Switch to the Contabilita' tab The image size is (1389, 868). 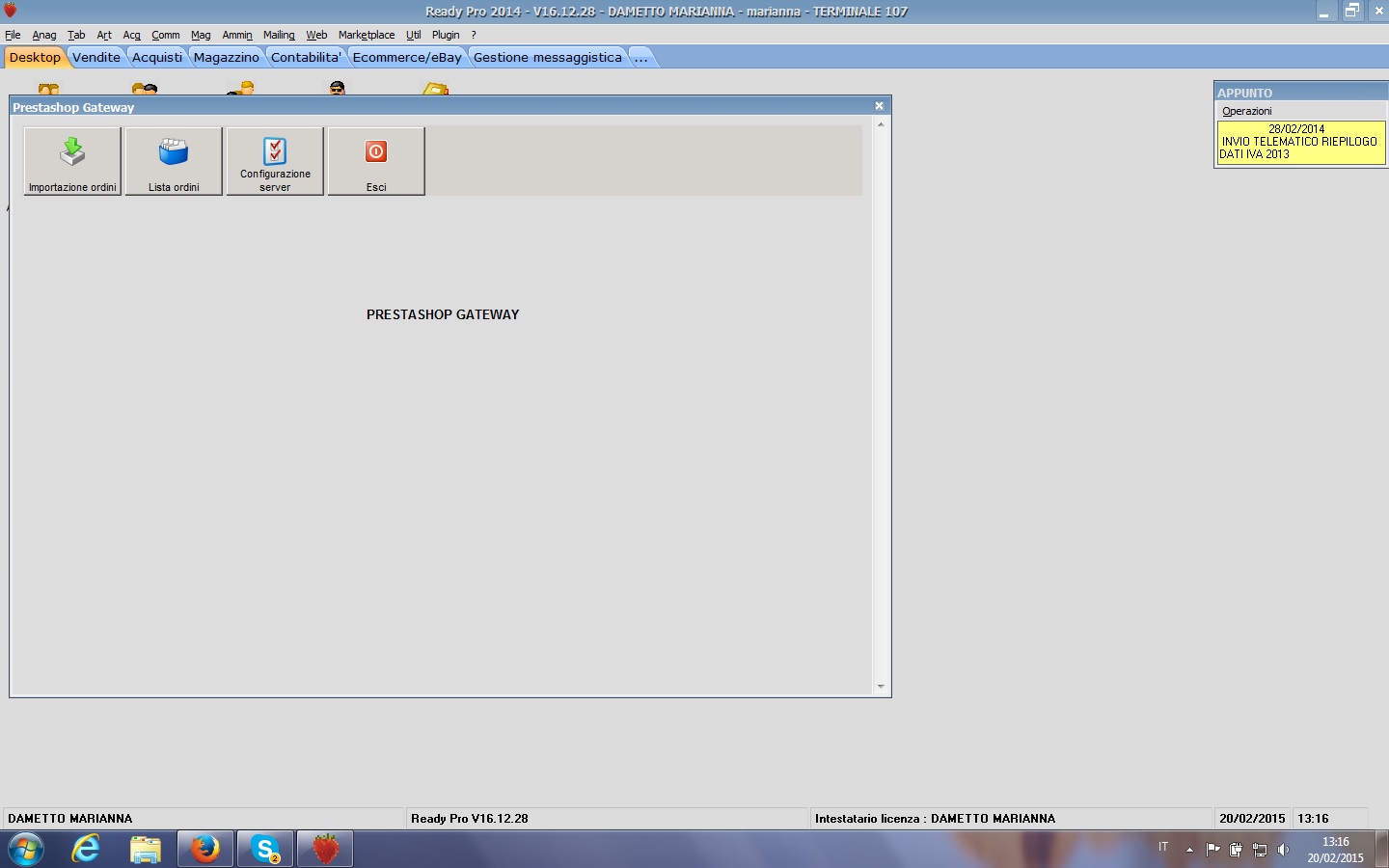pos(306,57)
